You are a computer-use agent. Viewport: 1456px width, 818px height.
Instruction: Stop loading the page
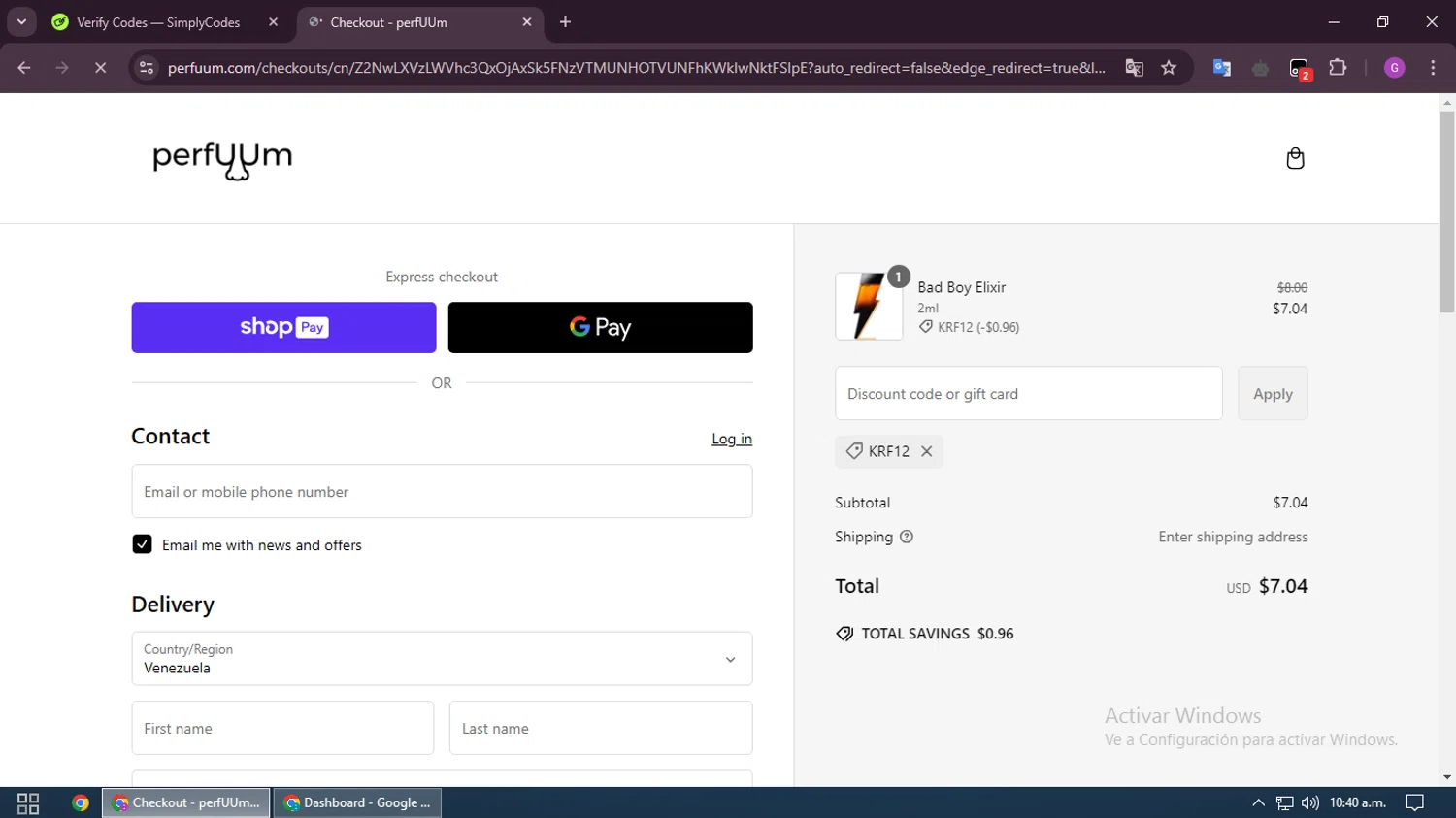pyautogui.click(x=100, y=68)
